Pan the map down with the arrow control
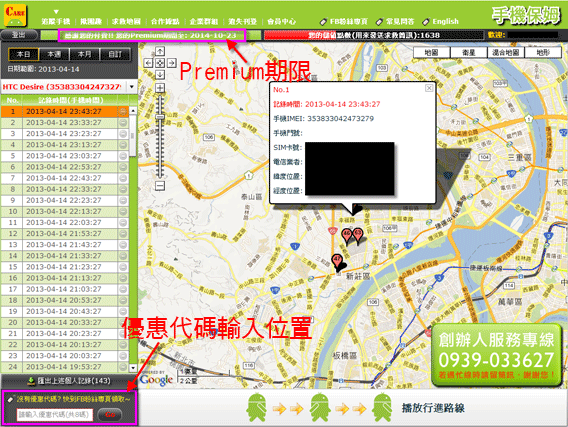Screen dimensions: 568x427 [160, 75]
